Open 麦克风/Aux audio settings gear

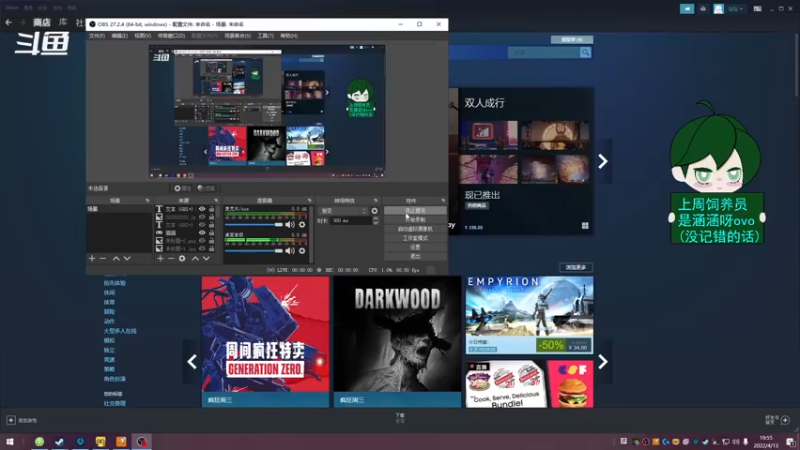click(x=302, y=224)
